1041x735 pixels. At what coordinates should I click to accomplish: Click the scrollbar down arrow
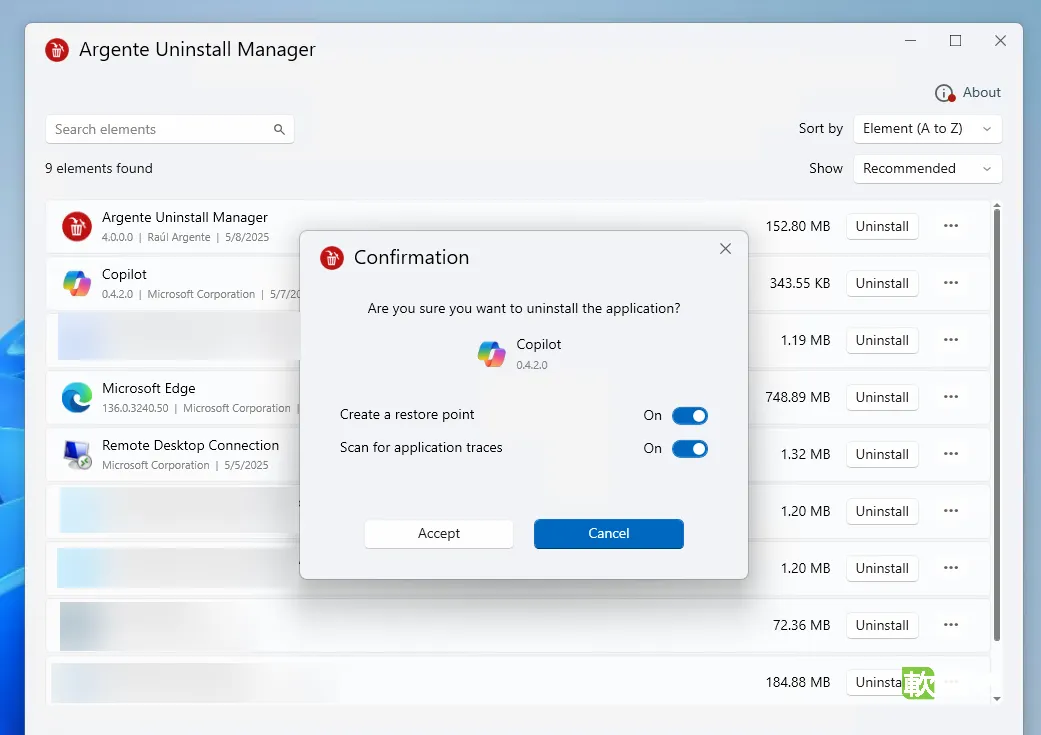997,699
